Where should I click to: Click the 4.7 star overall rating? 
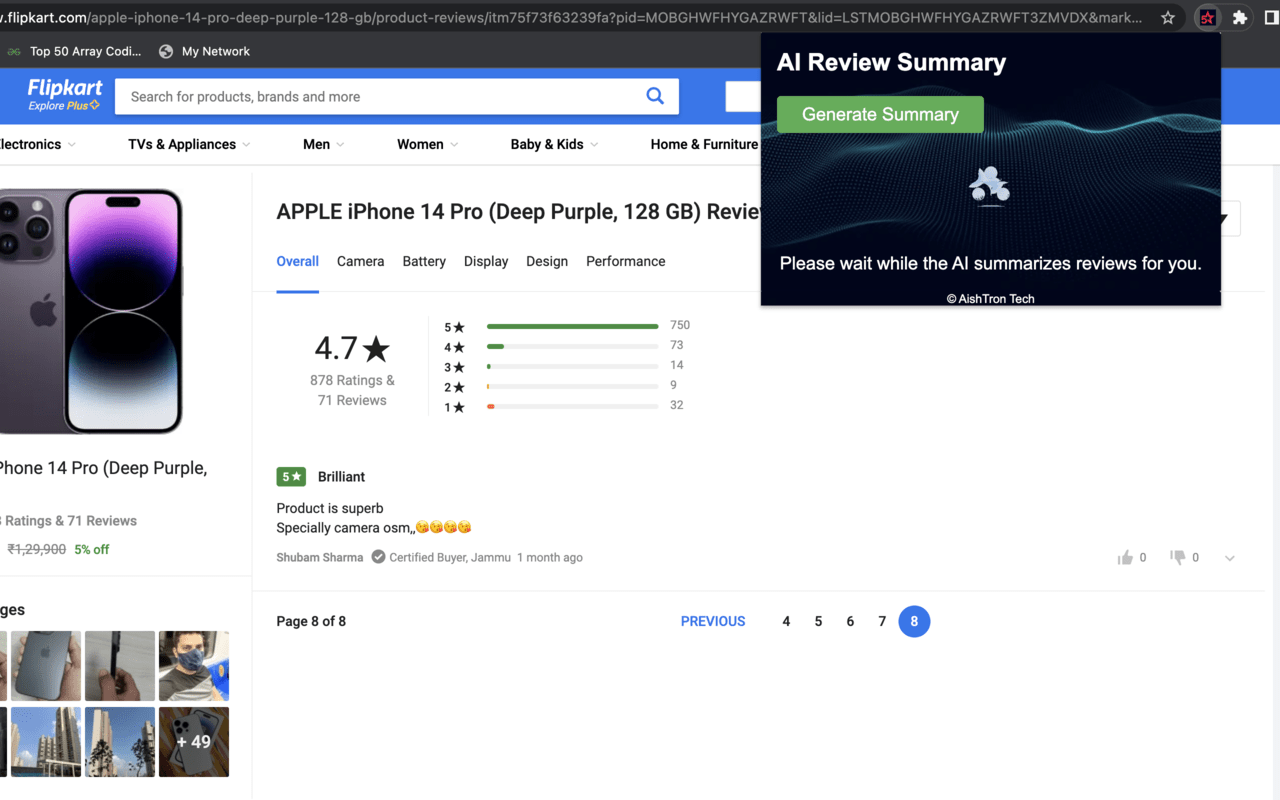tap(352, 348)
